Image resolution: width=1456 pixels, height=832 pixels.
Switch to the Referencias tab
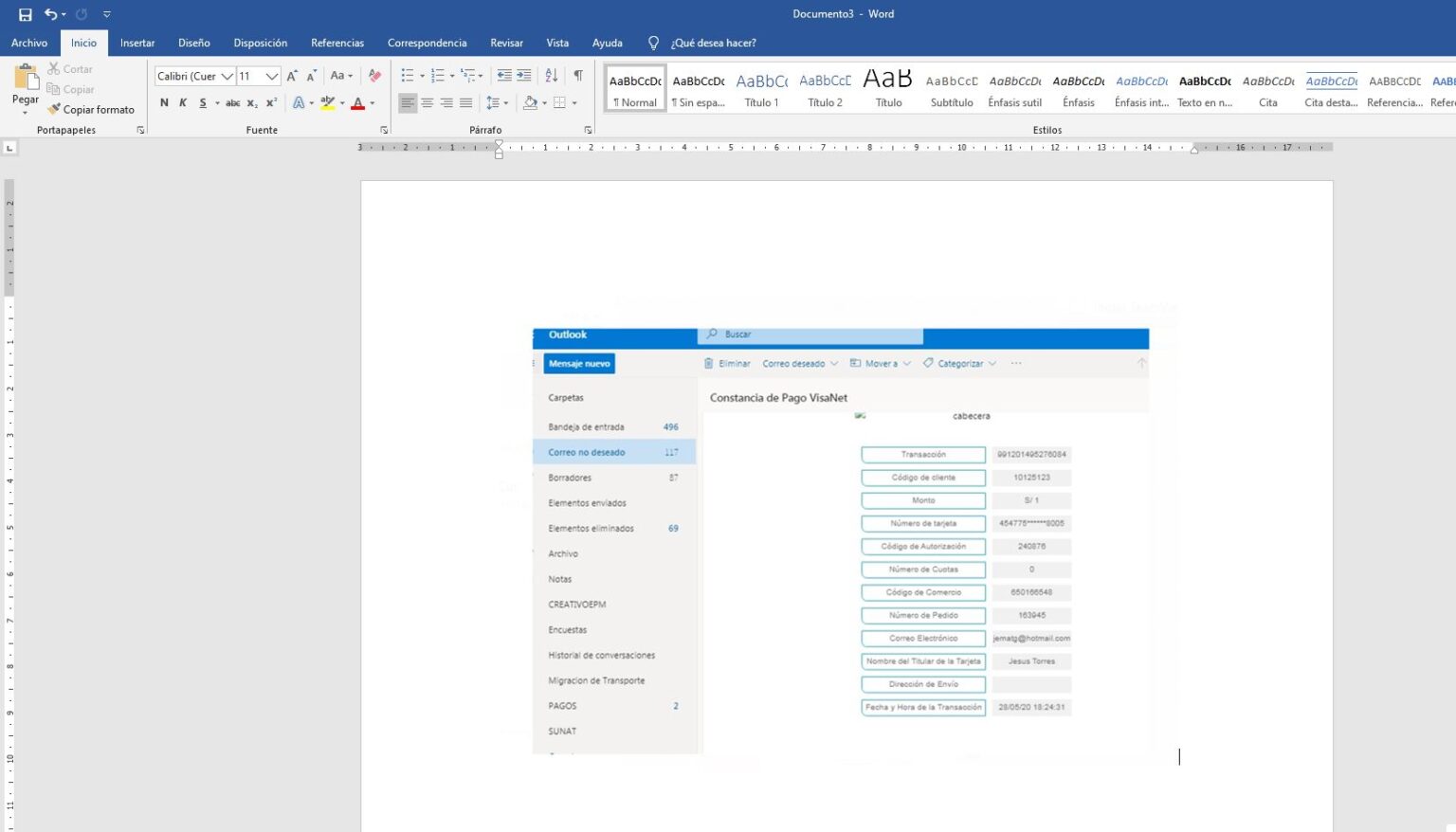click(x=337, y=43)
